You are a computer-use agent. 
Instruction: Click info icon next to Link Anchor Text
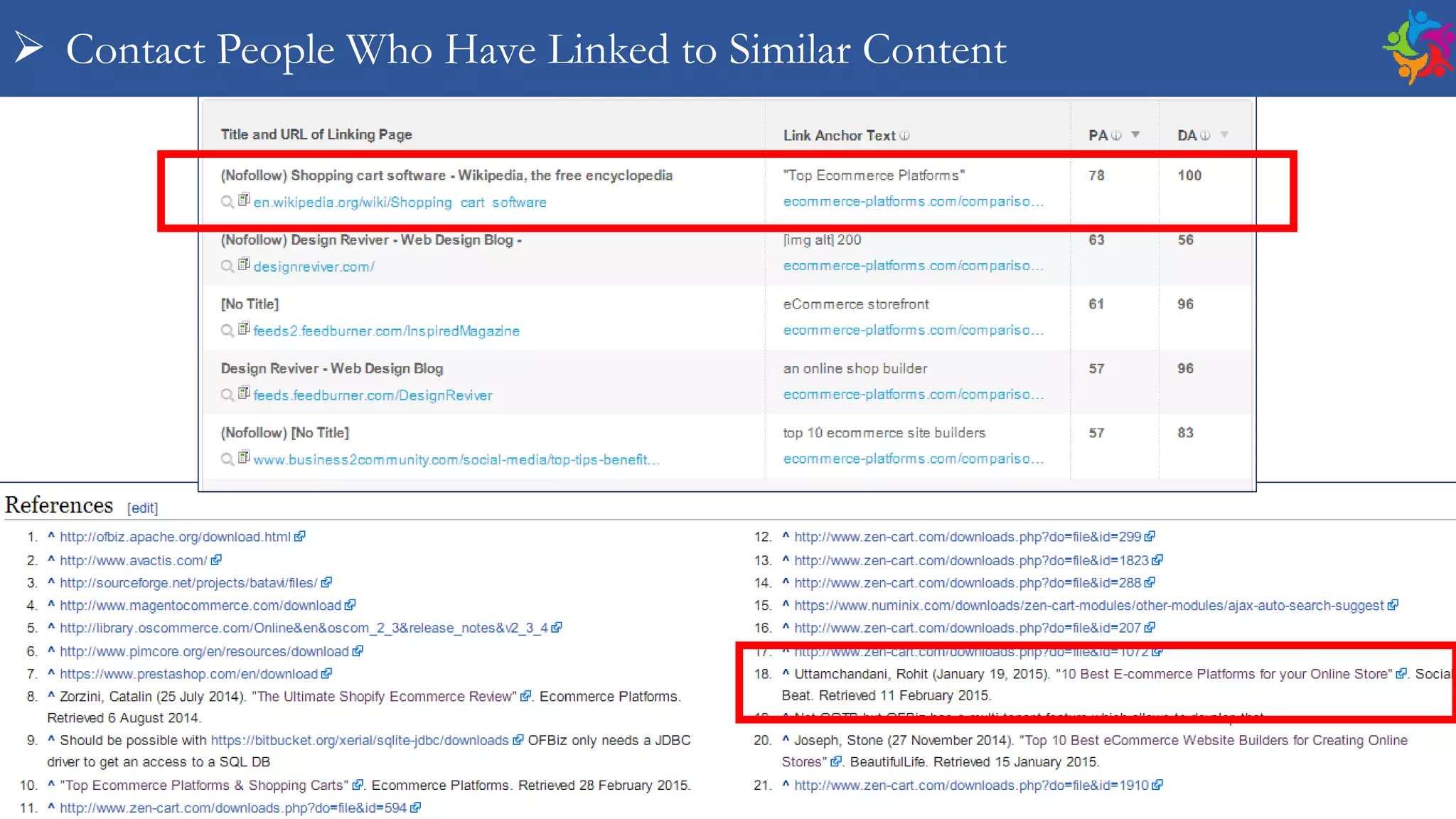[x=904, y=136]
